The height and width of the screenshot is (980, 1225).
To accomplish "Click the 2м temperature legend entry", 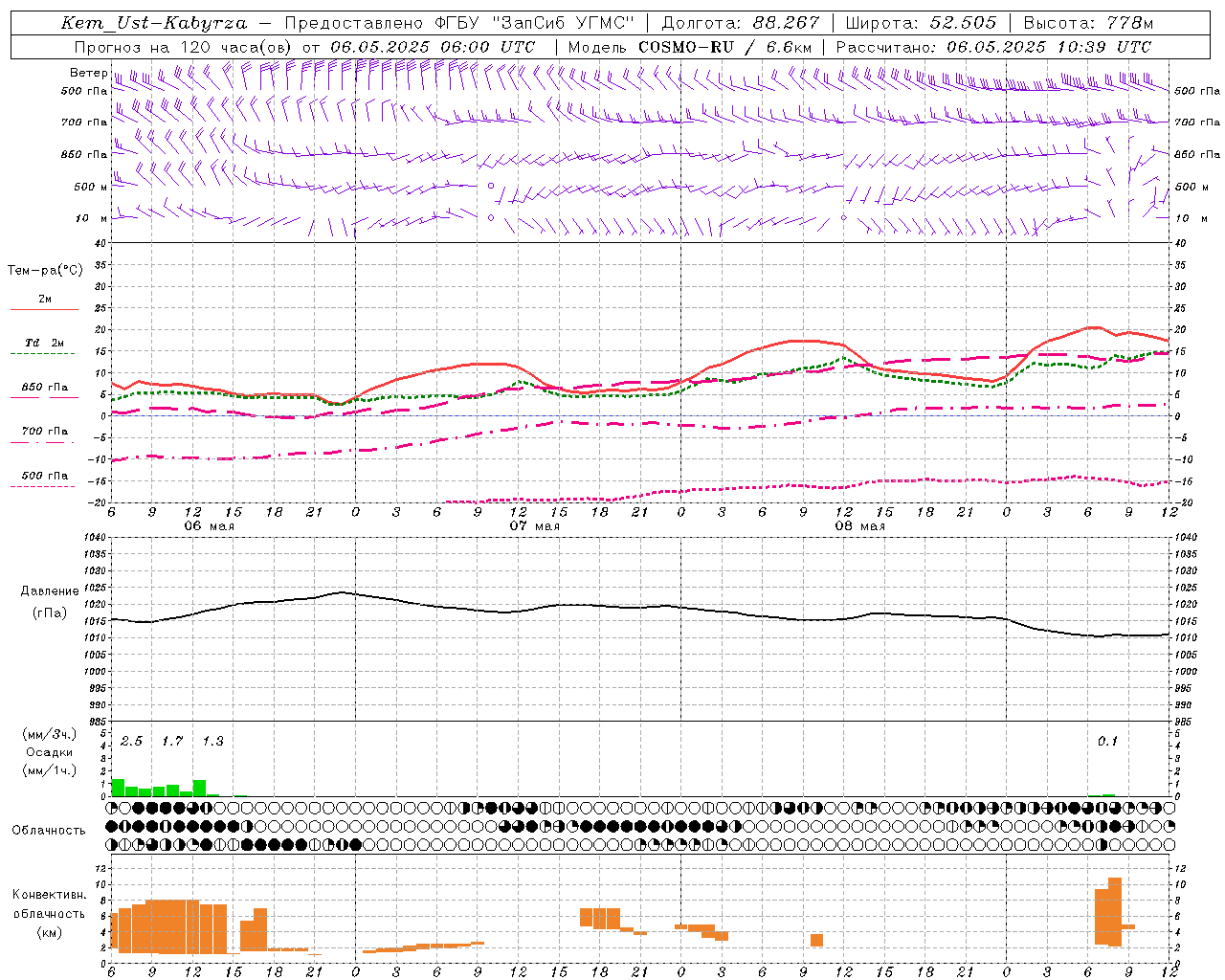I will (x=45, y=300).
